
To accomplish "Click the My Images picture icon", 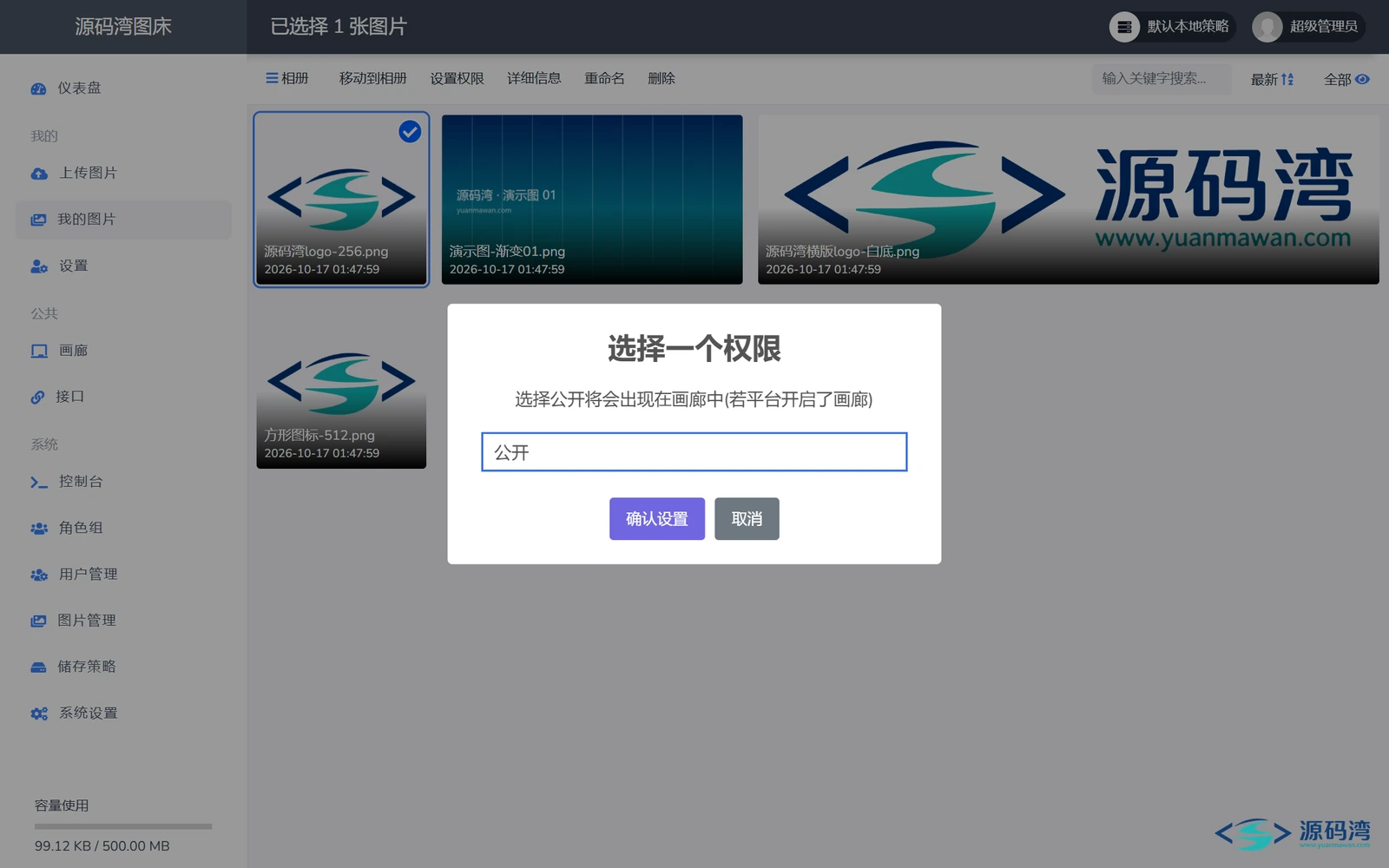I will 38,220.
